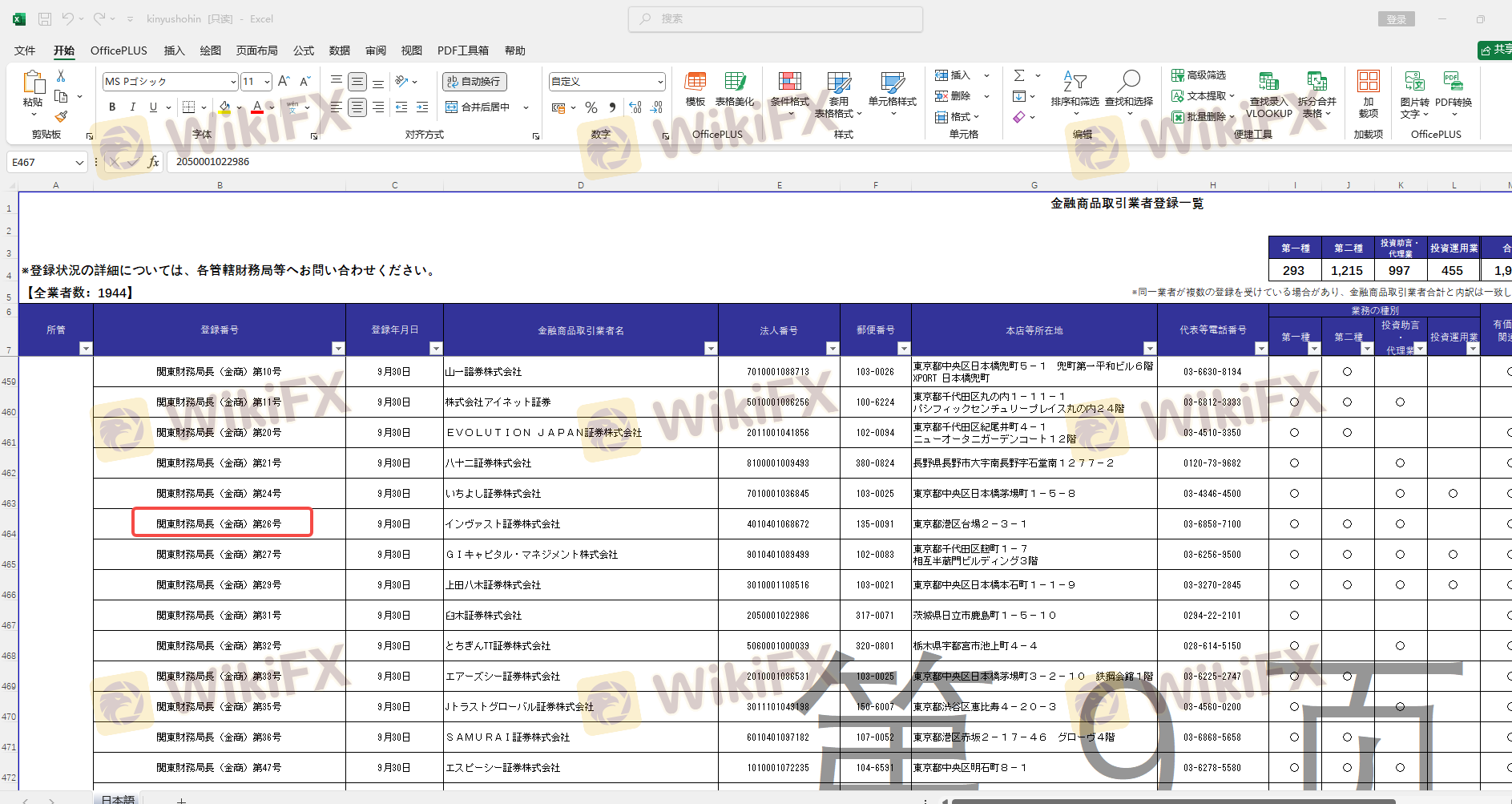Screen dimensions: 1512x804
Task: Click the Format Painter brush icon
Action: coord(61,116)
